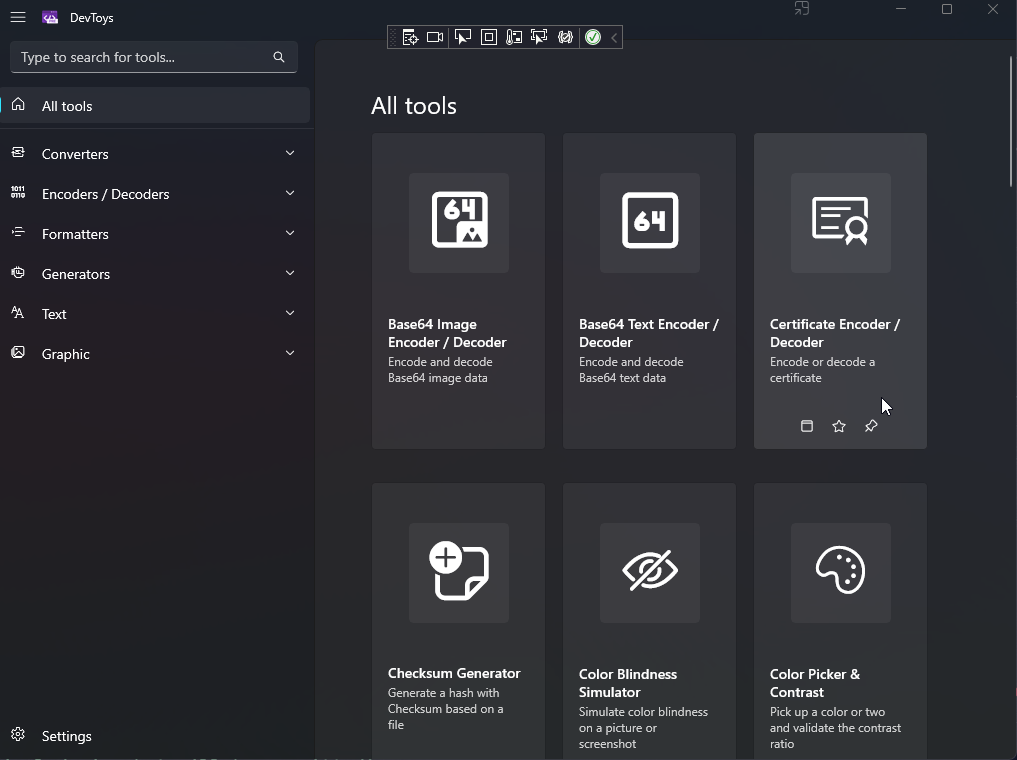Click the search magnifier icon
The width and height of the screenshot is (1017, 760).
(x=279, y=57)
